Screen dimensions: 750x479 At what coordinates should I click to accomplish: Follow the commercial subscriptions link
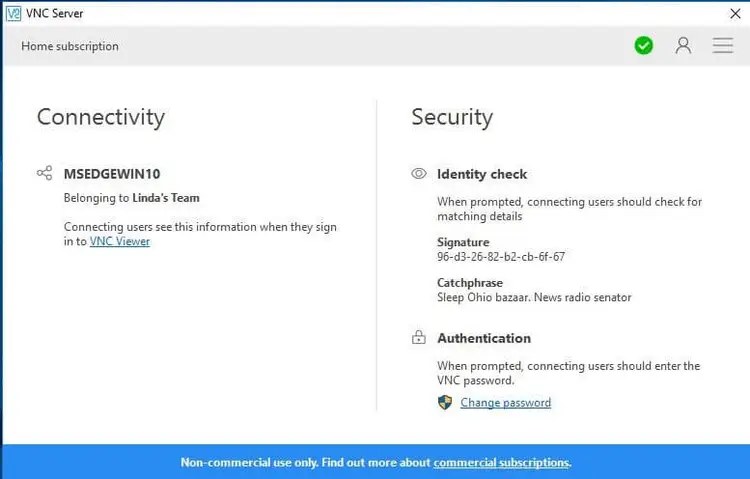(501, 463)
